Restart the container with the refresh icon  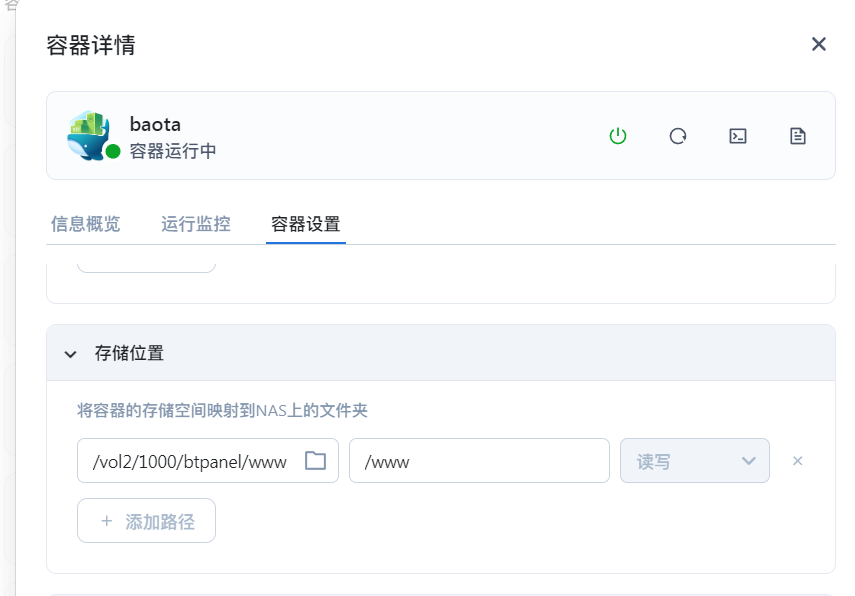(x=678, y=136)
